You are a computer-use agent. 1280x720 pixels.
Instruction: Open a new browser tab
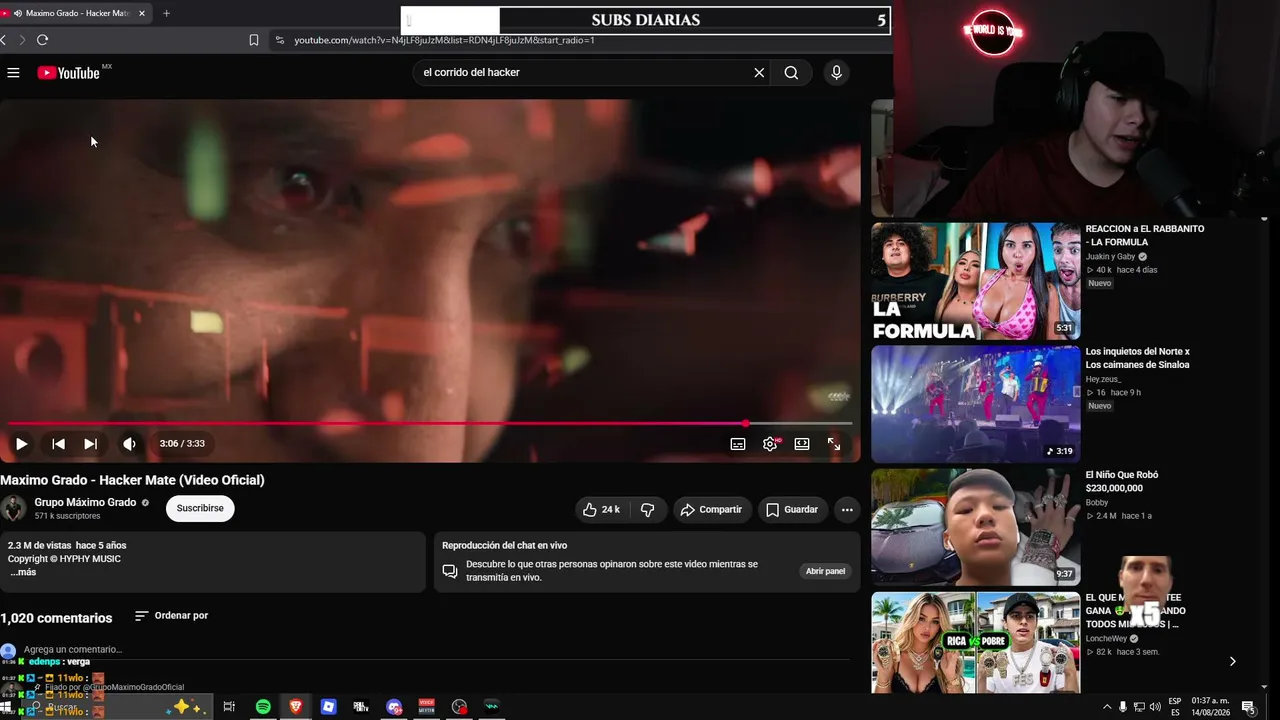[x=166, y=13]
